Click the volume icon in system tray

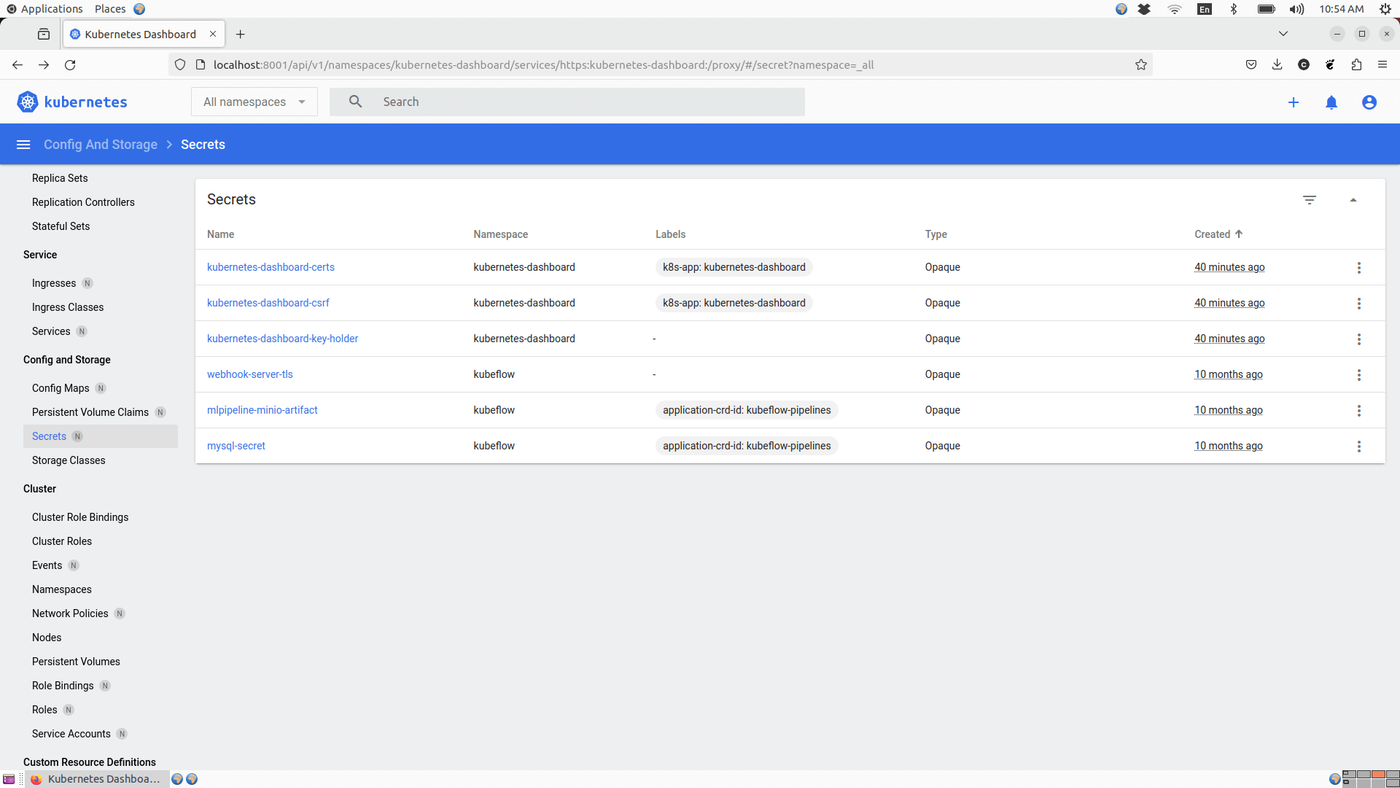coord(1297,9)
